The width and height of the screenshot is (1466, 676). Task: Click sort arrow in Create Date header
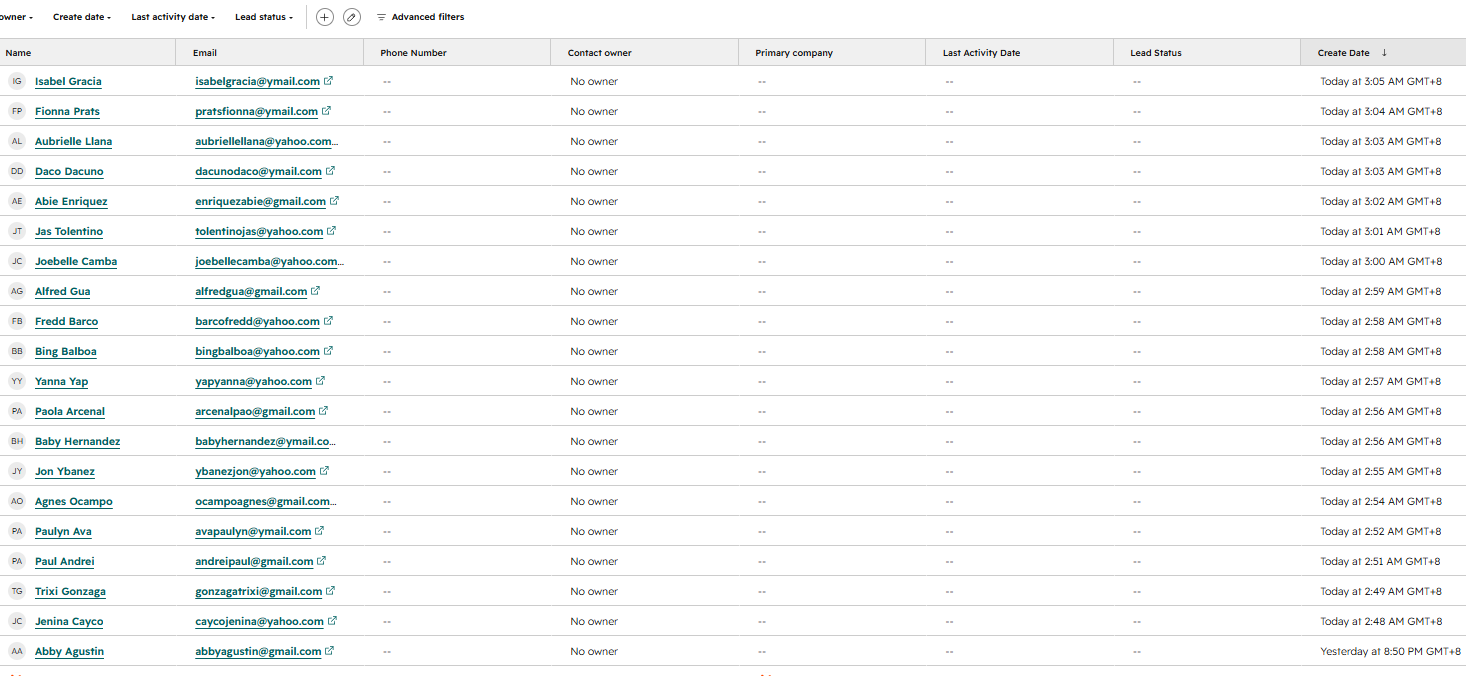pos(1385,53)
